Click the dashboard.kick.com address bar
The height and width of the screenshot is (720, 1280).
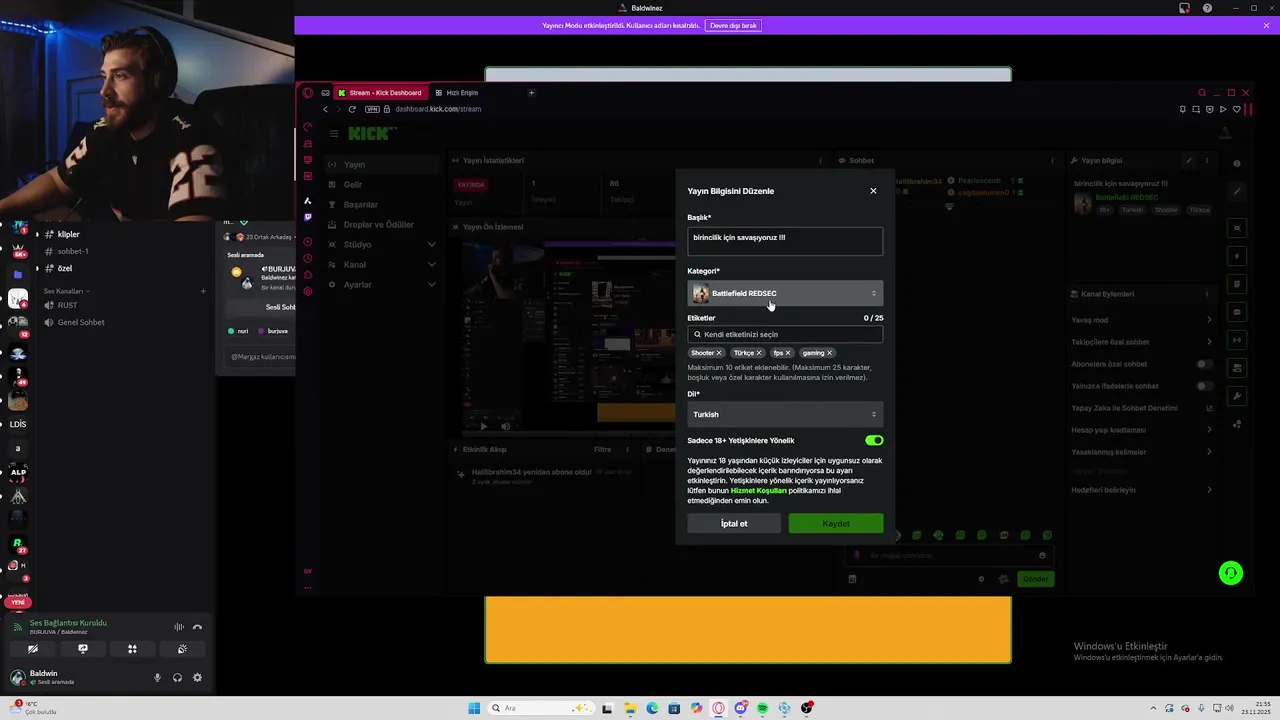437,109
